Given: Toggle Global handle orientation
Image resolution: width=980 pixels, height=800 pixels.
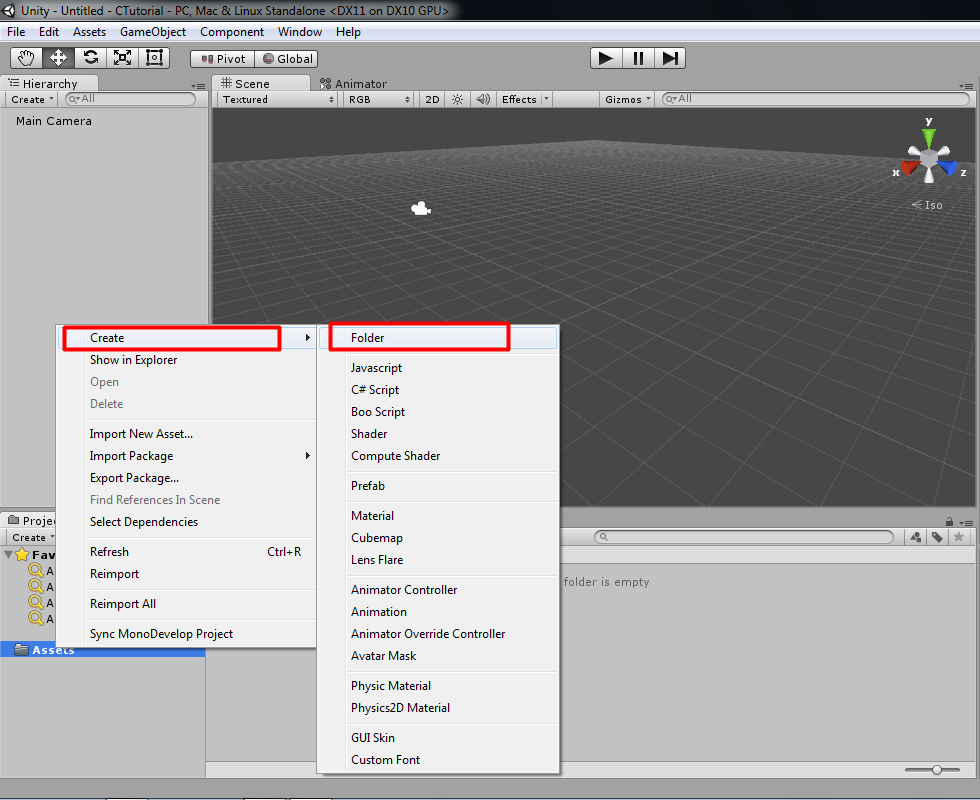Looking at the screenshot, I should tap(287, 58).
